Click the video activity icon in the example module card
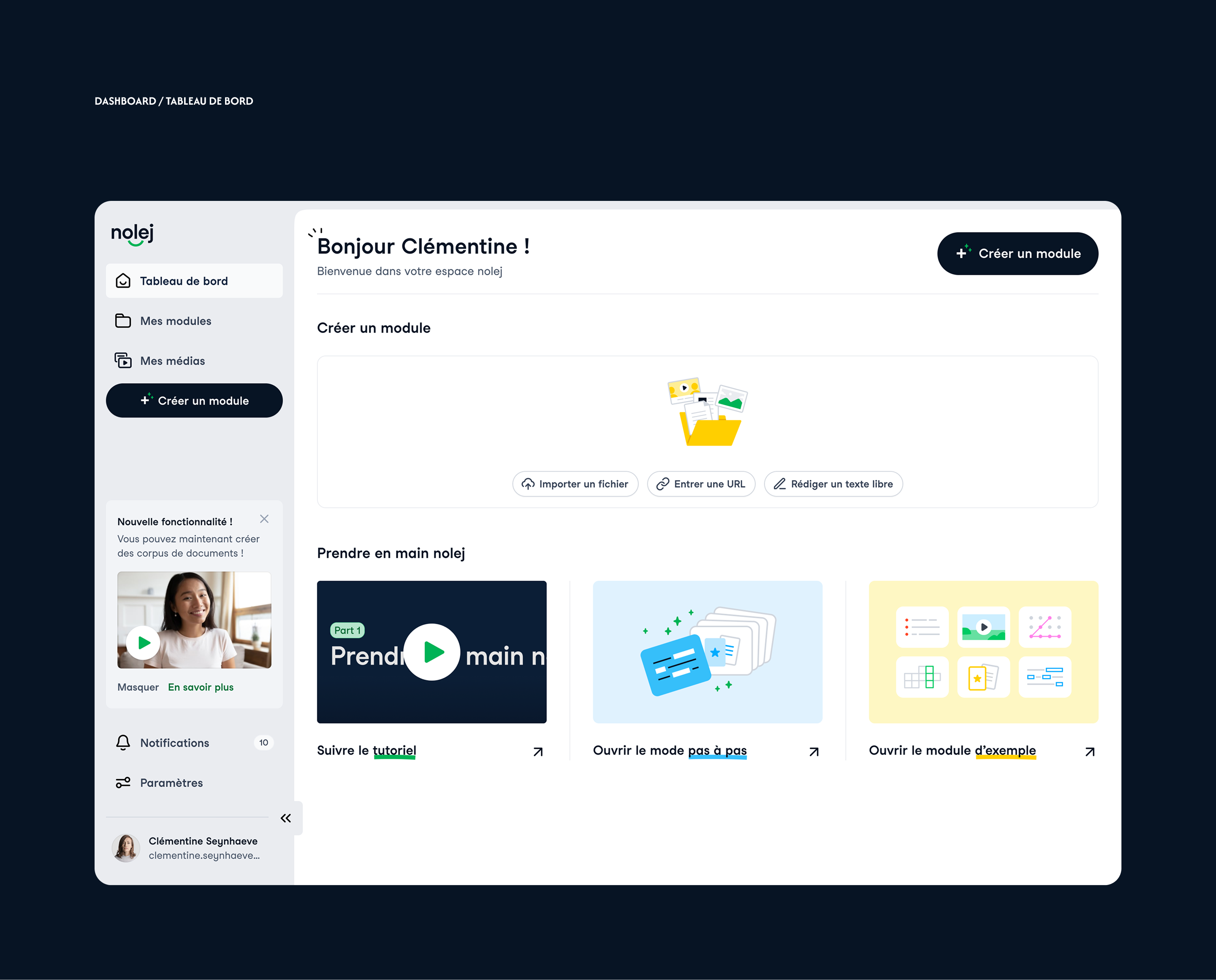The height and width of the screenshot is (980, 1216). point(983,627)
